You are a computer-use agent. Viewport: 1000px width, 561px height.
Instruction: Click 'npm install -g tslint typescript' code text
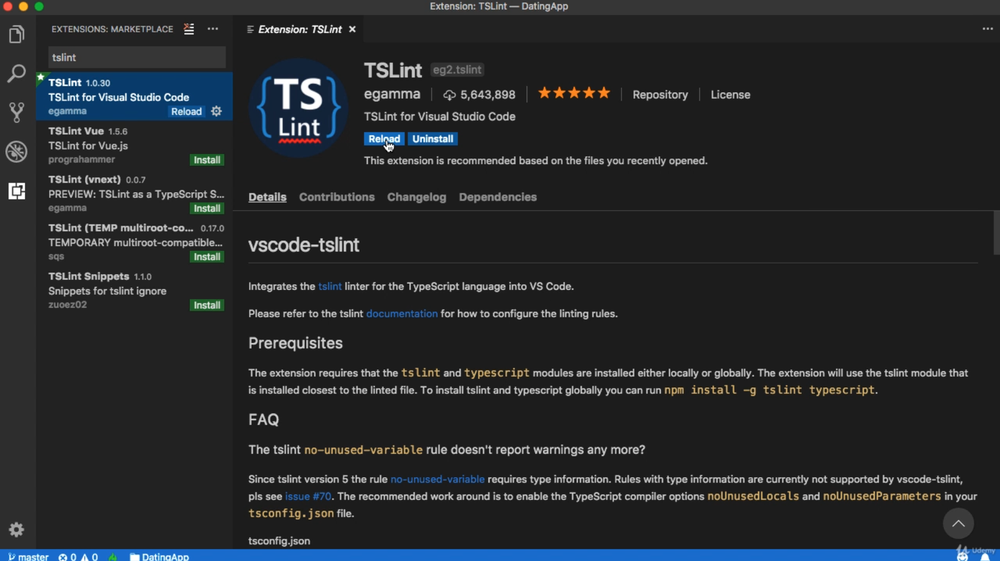(x=769, y=390)
